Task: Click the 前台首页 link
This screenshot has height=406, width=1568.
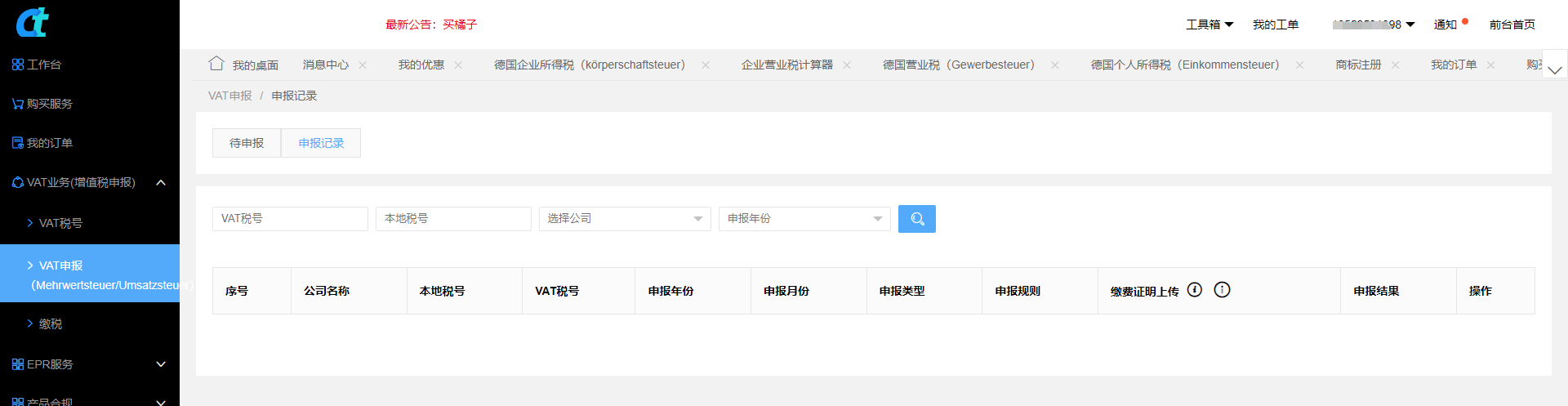Action: (x=1512, y=25)
